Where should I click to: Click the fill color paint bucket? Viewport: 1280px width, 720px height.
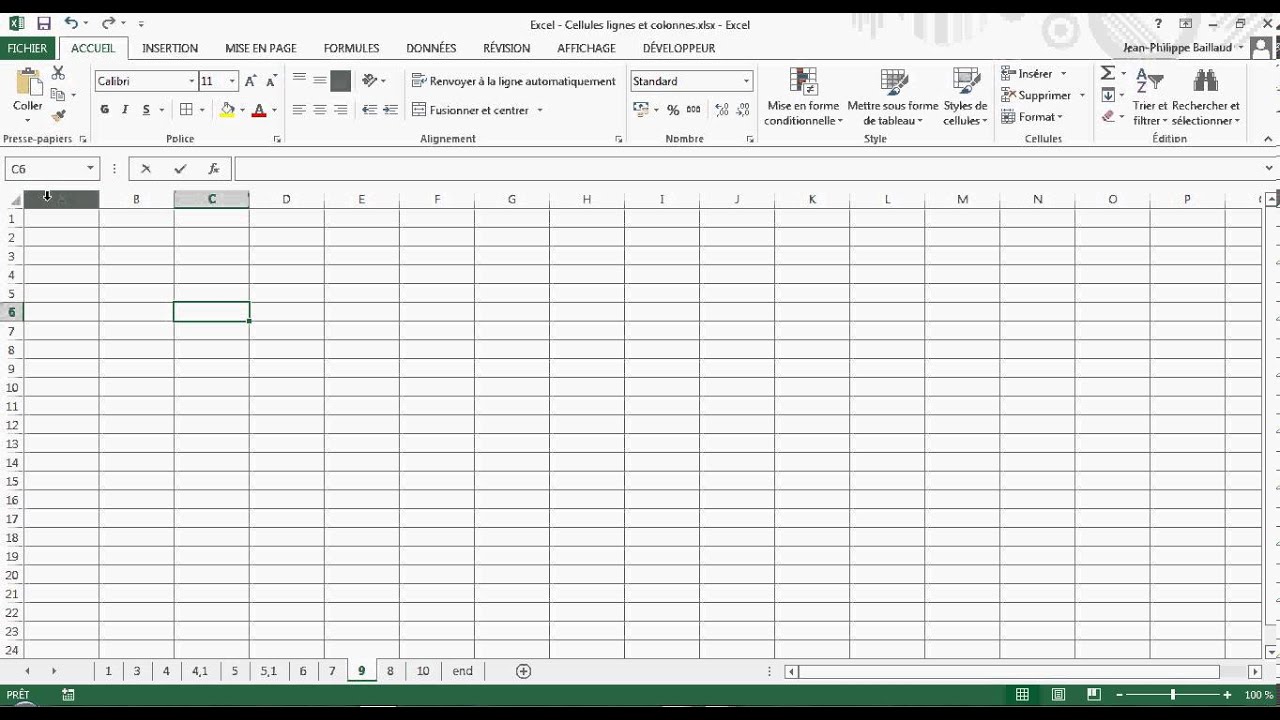(228, 110)
